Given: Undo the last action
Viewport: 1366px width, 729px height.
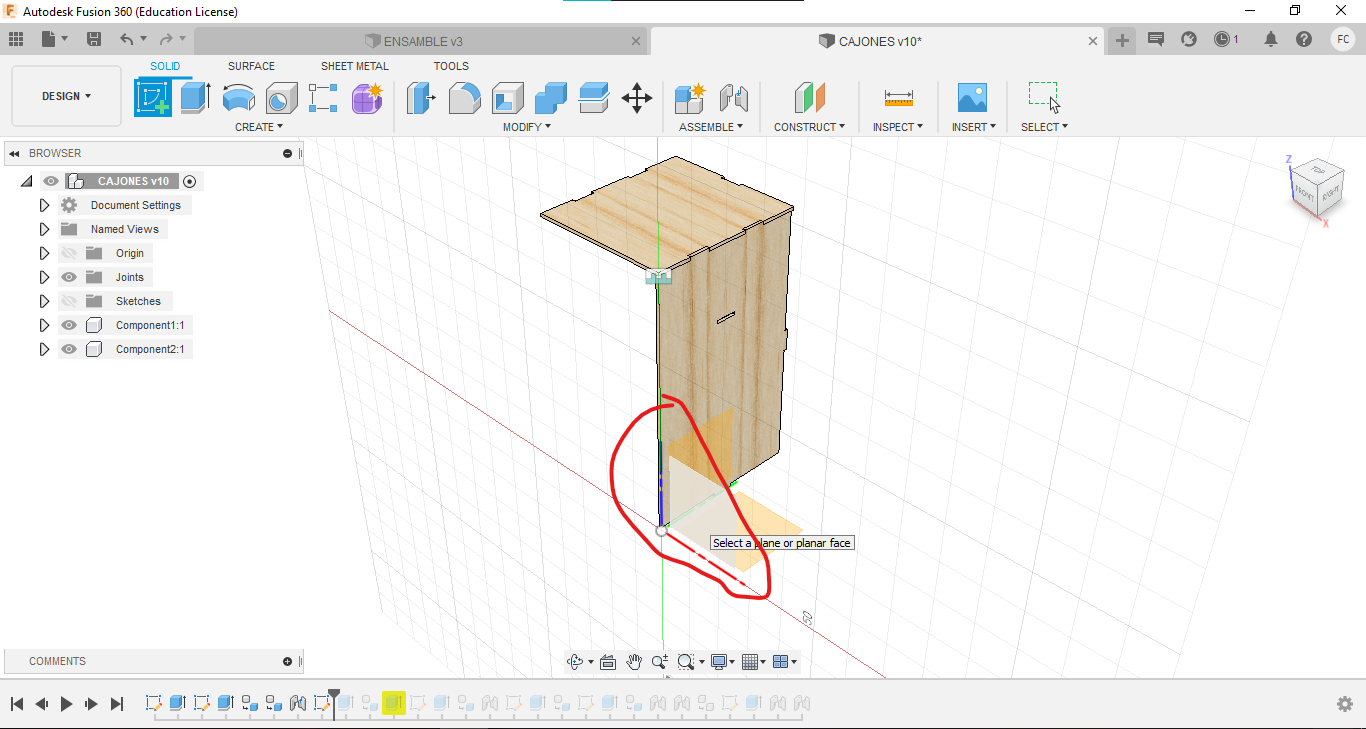Looking at the screenshot, I should (x=127, y=39).
